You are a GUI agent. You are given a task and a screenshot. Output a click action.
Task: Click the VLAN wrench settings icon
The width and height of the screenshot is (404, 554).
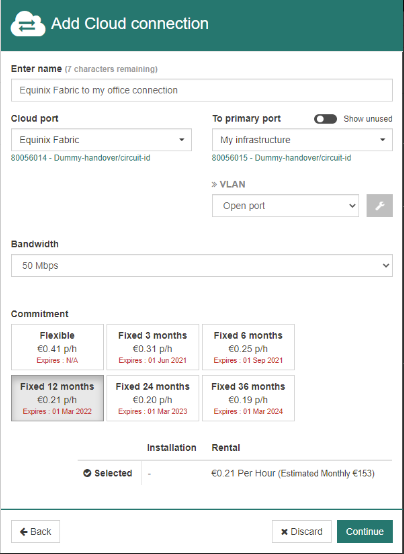pos(379,205)
